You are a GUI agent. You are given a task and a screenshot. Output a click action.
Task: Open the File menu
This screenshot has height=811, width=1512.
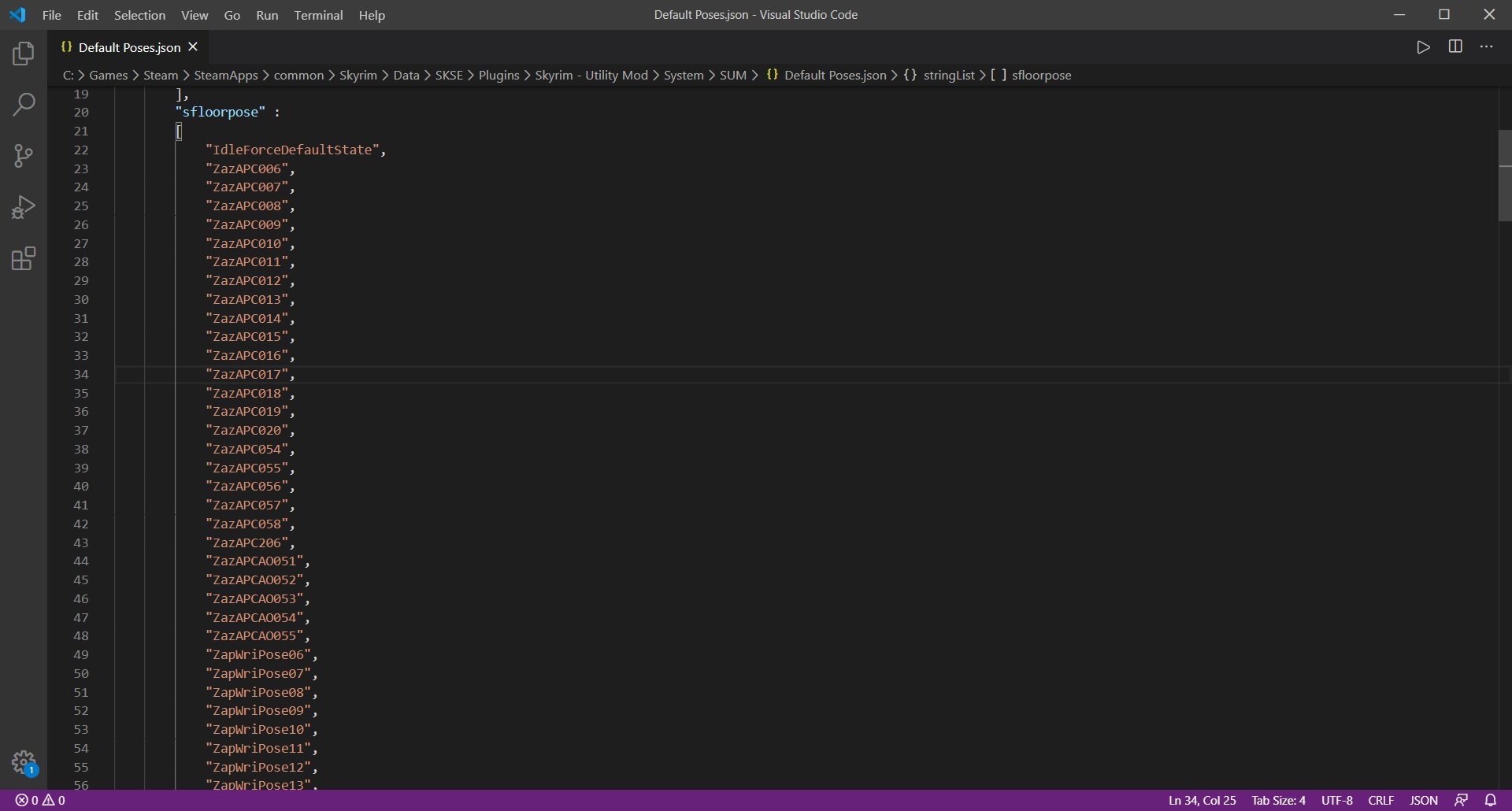51,15
